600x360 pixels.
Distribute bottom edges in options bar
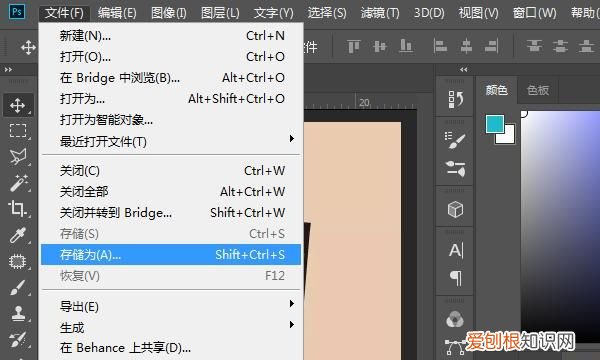click(x=586, y=46)
